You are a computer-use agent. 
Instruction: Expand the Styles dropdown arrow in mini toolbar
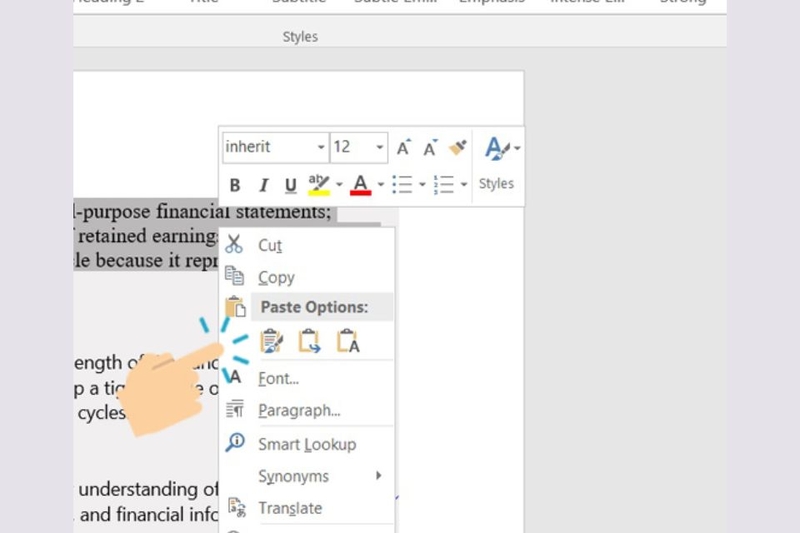pyautogui.click(x=517, y=148)
